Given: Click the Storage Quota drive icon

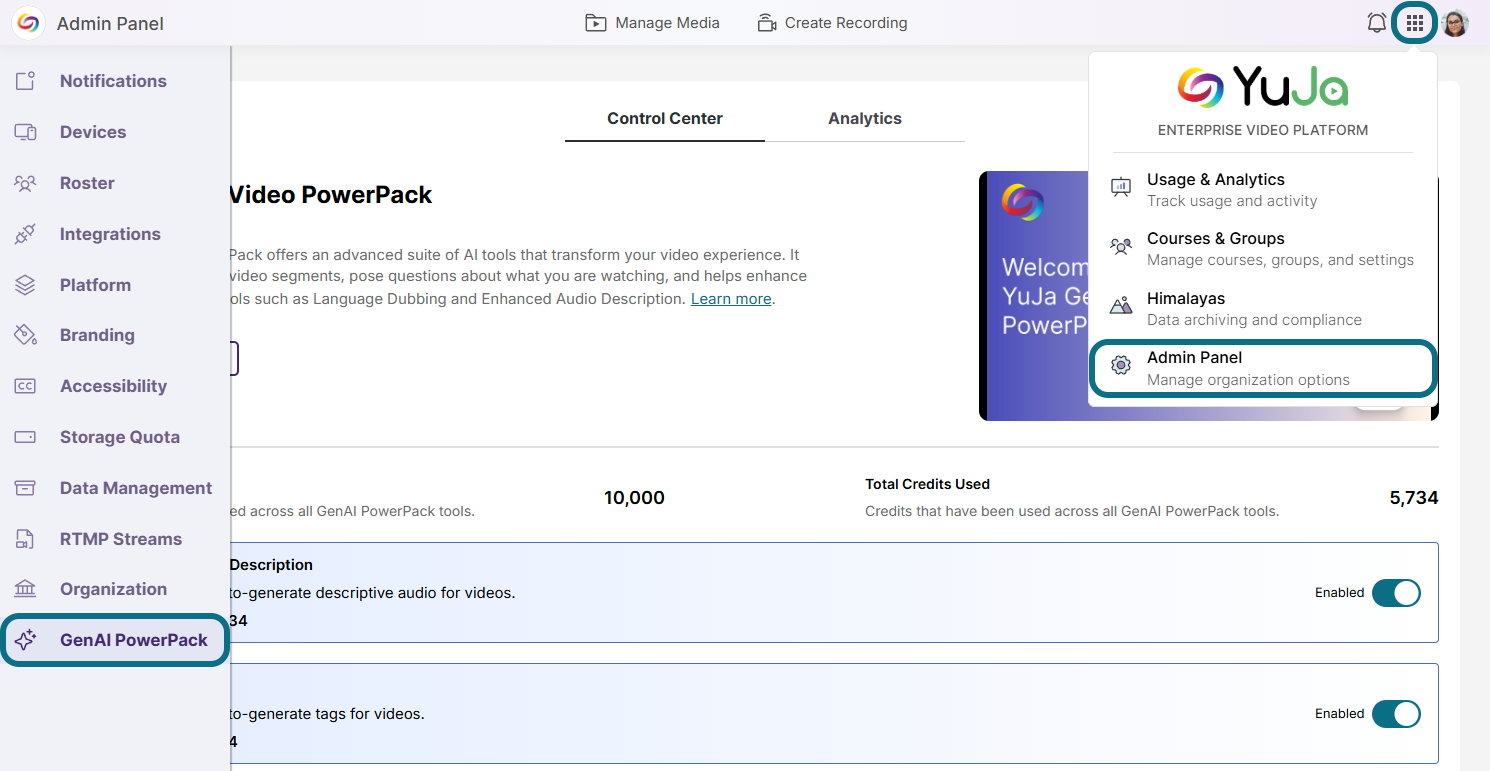Looking at the screenshot, I should point(26,437).
